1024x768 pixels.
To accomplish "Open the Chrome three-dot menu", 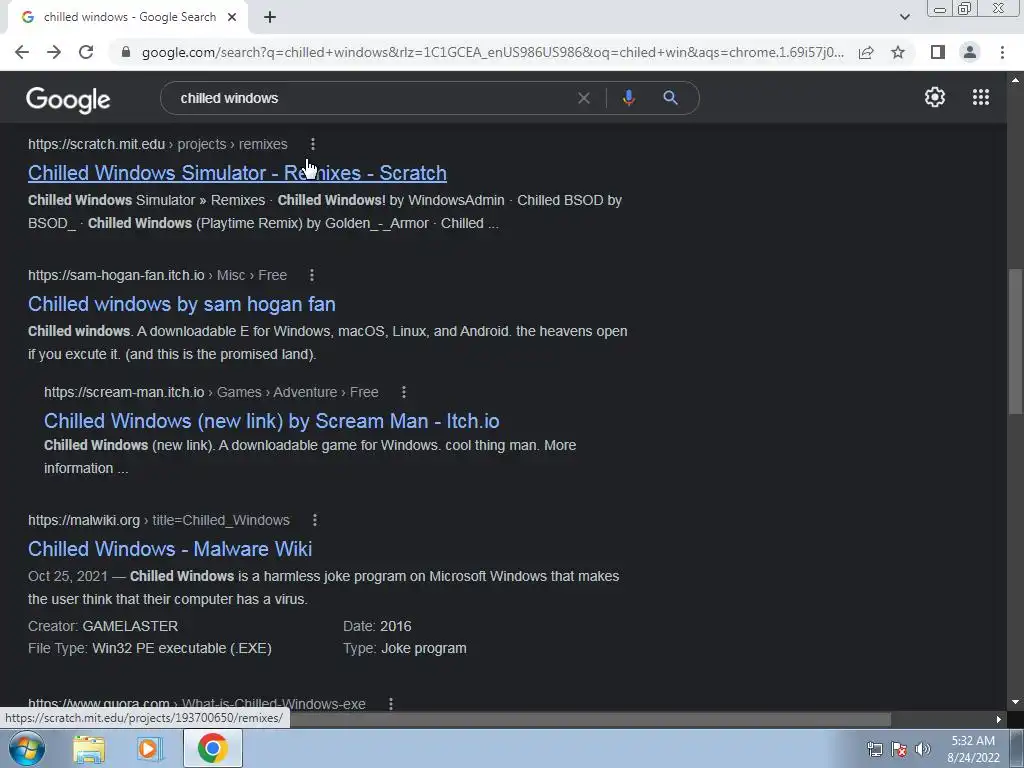I will [1002, 52].
